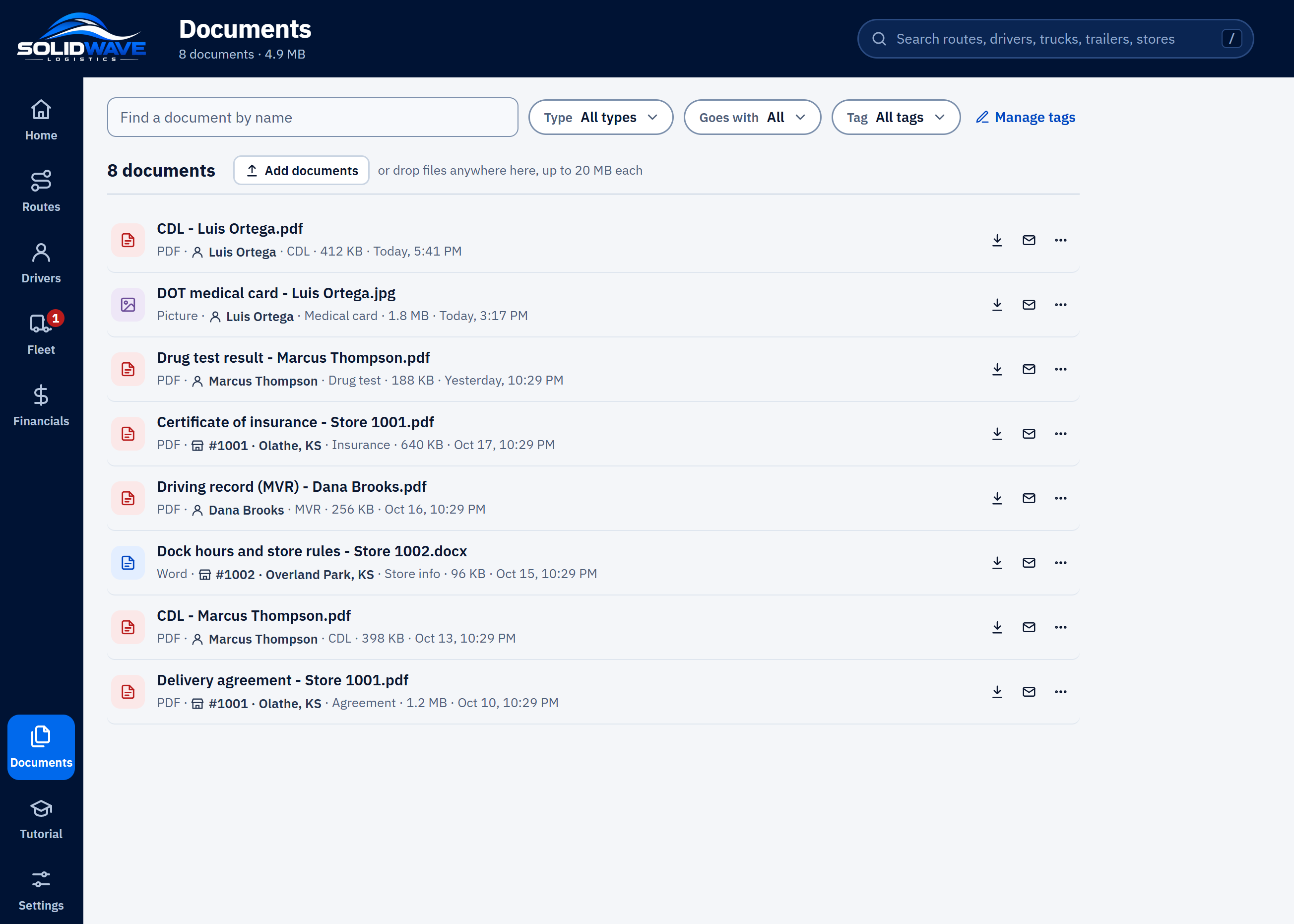The image size is (1294, 924).
Task: Click the image file icon for DOT medical card
Action: pos(128,304)
